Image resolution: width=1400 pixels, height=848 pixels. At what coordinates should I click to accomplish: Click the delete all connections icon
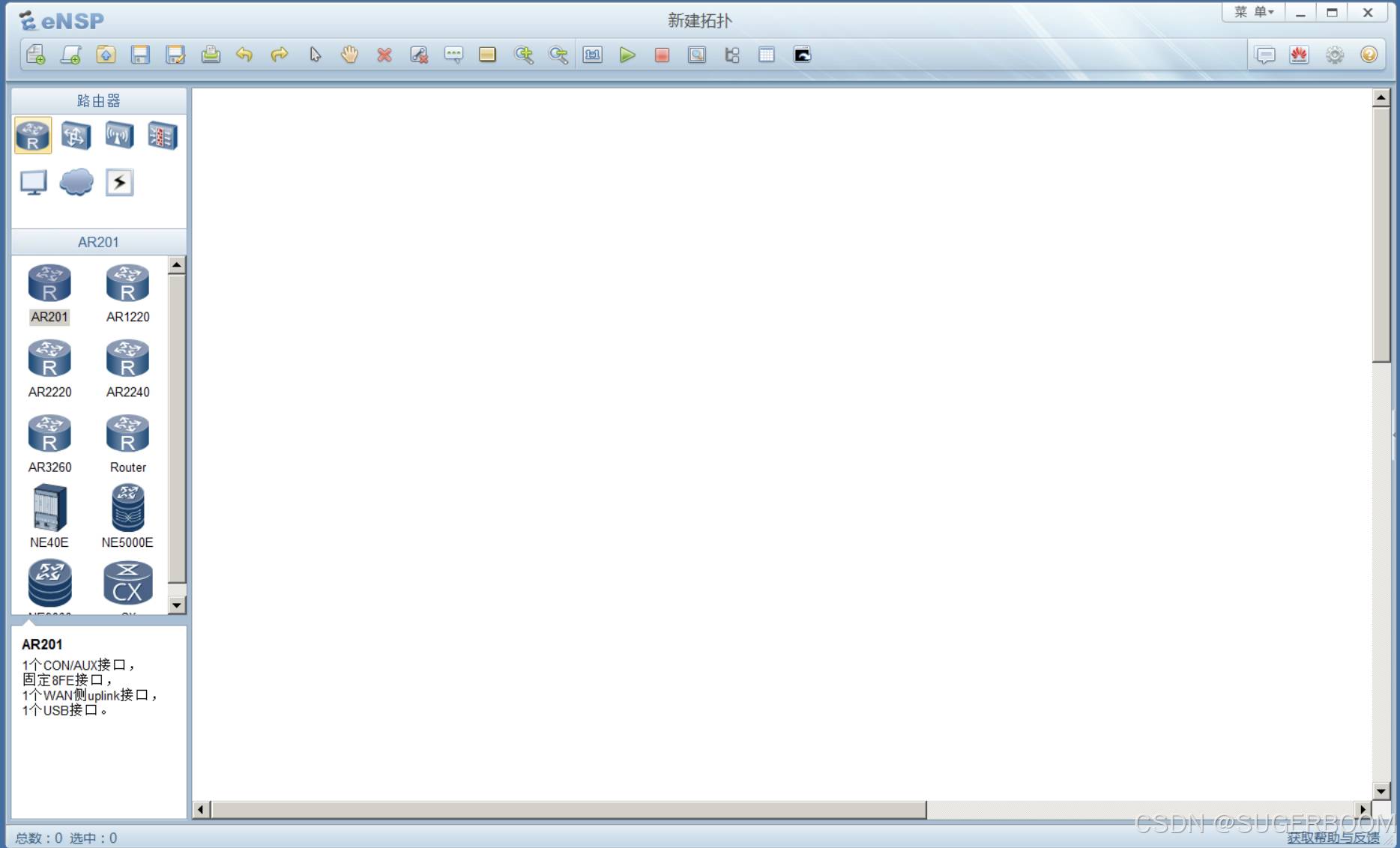pos(419,55)
